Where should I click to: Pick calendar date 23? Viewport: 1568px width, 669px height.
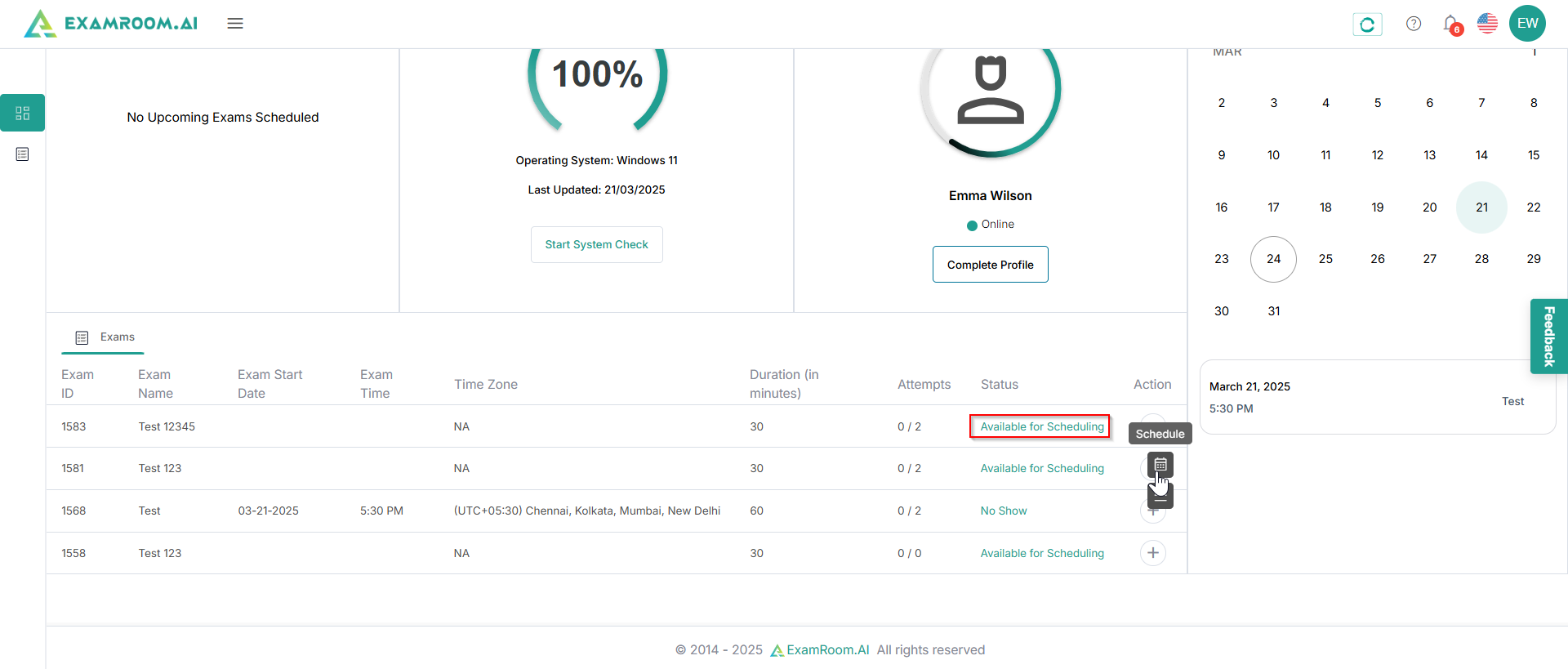[1222, 259]
